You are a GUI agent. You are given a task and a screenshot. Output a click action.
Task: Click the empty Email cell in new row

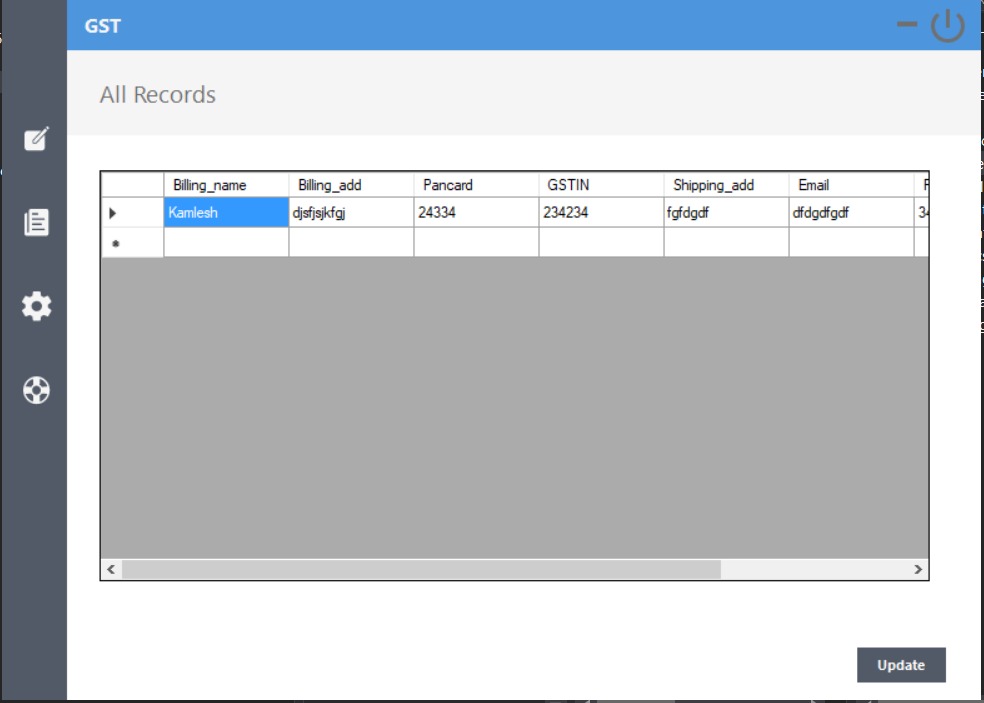(x=851, y=242)
